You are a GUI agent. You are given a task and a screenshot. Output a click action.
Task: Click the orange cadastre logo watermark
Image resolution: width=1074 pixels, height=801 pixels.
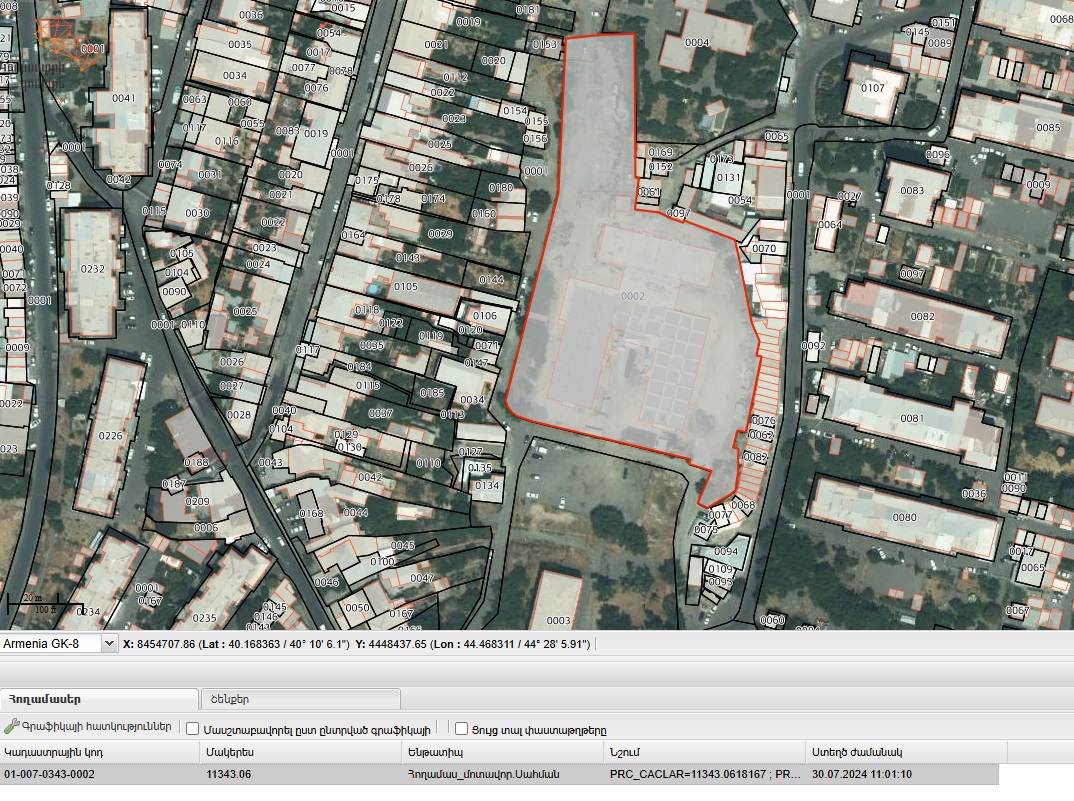(58, 42)
